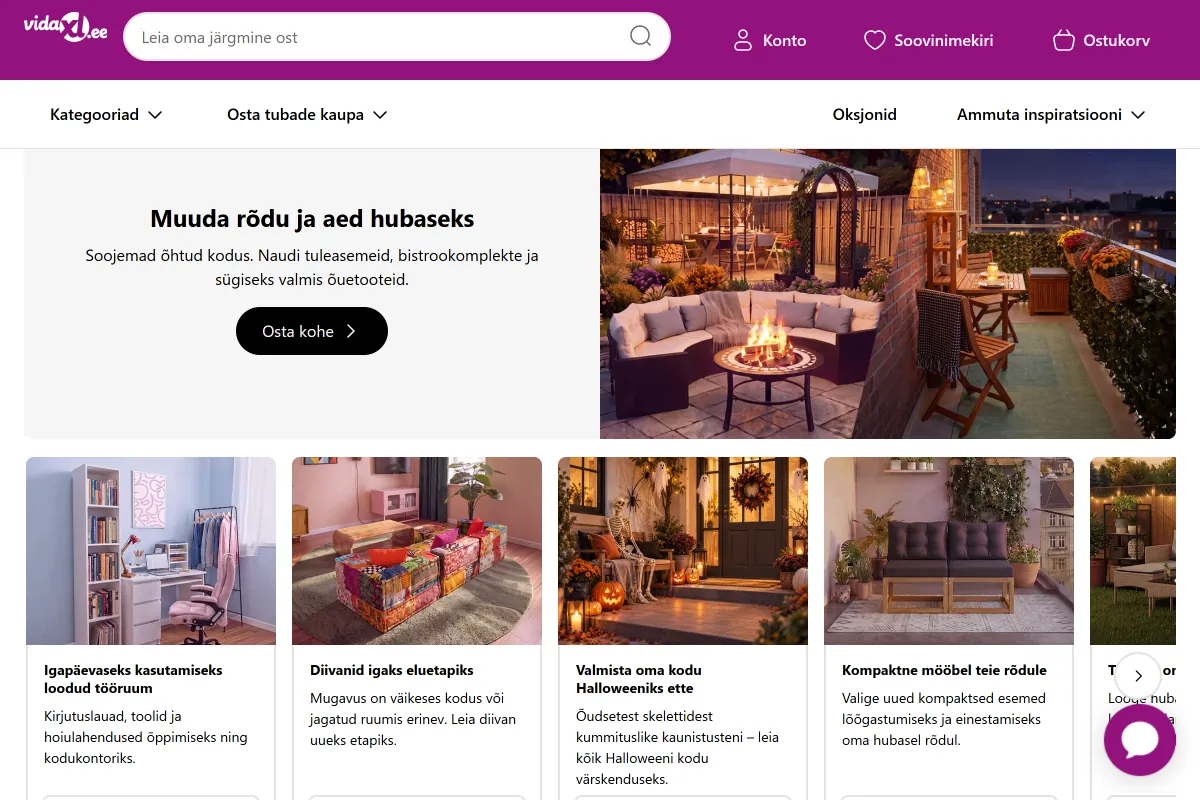
Task: Click the search magnifier icon
Action: point(640,37)
